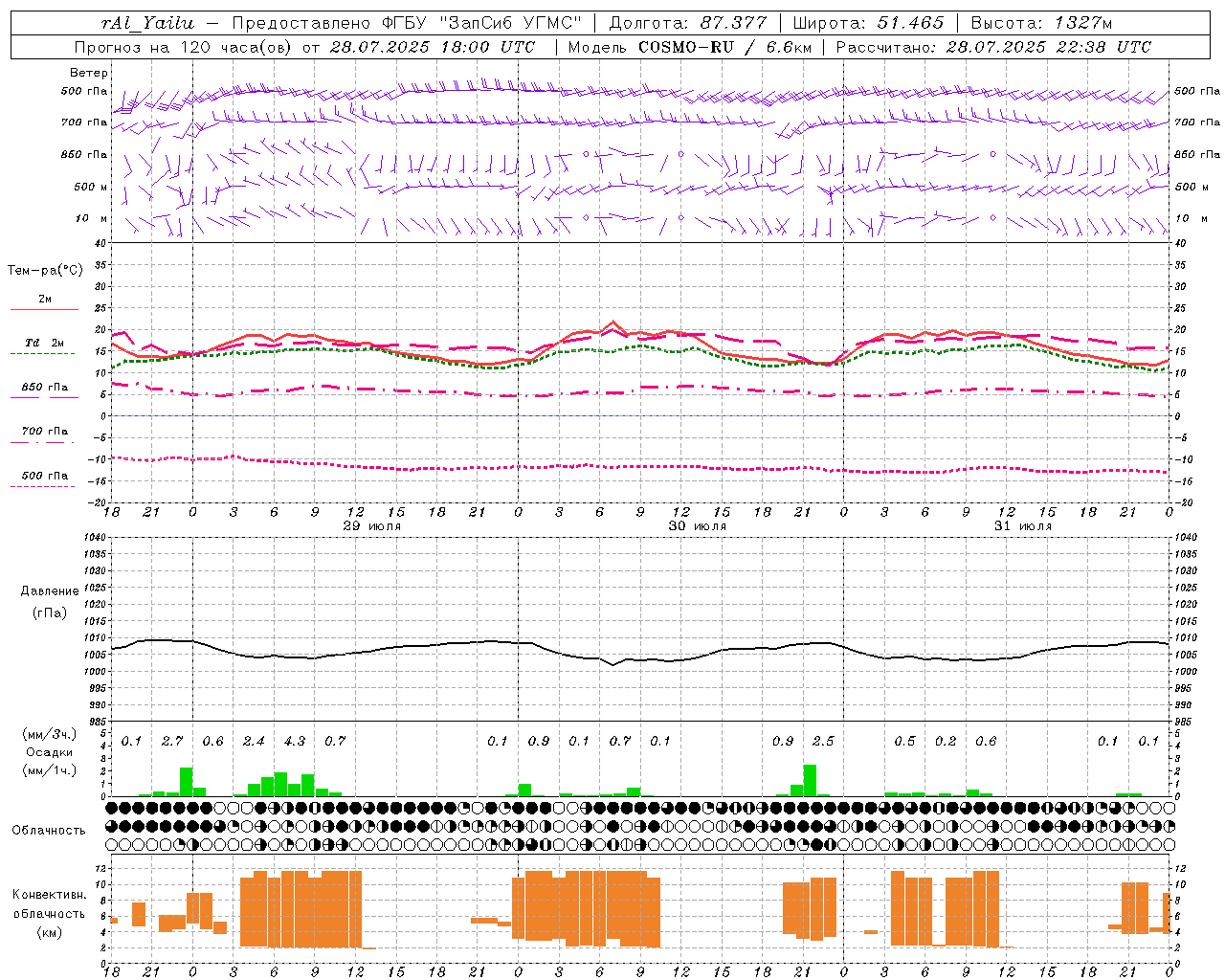Click the station name "rAl_Yailu" in the header
Screen dimensions: 1225x980
(147, 23)
